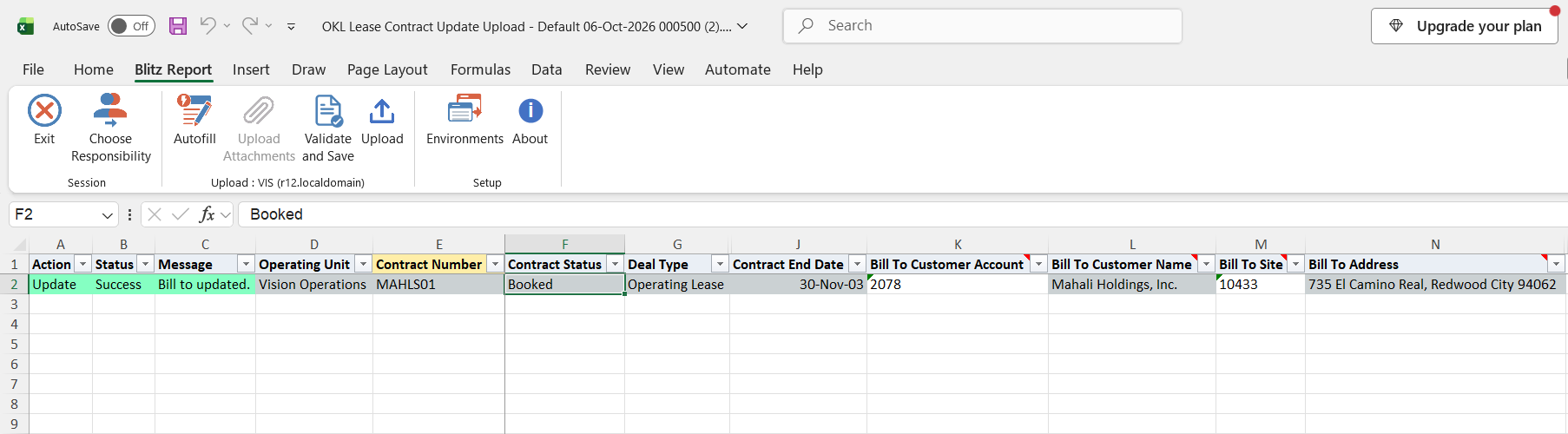This screenshot has width=1568, height=434.
Task: Open the File menu
Action: coord(33,69)
